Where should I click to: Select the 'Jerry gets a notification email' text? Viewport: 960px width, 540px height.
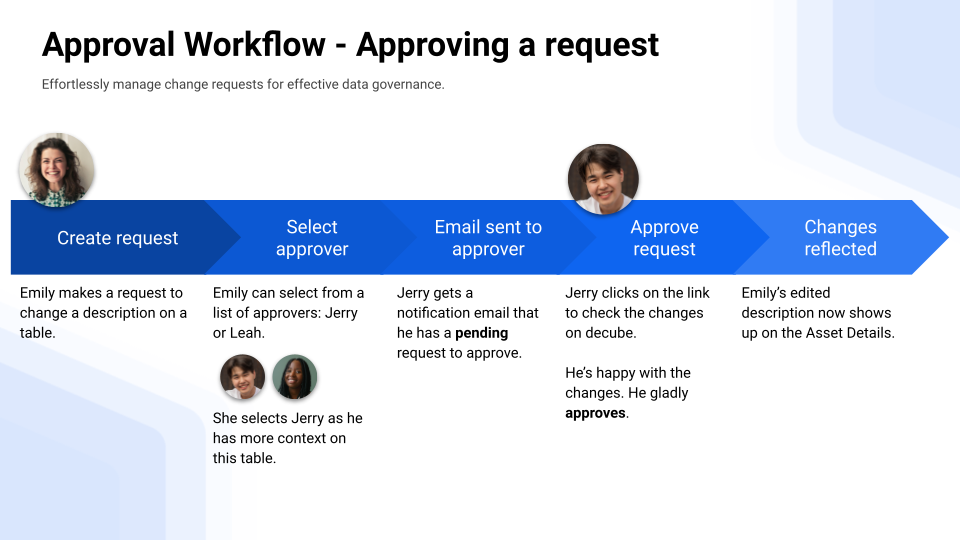point(467,313)
